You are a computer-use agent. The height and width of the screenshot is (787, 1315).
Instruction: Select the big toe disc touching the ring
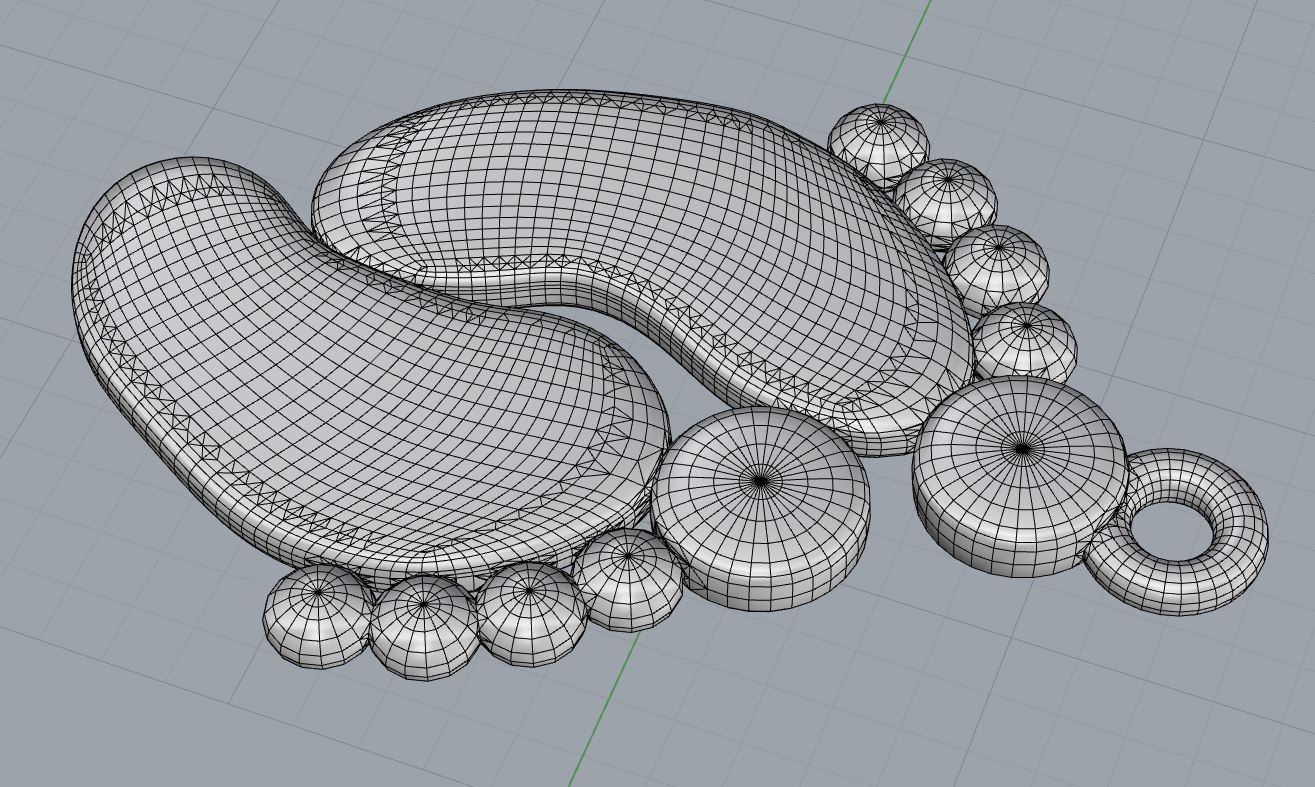click(1020, 476)
